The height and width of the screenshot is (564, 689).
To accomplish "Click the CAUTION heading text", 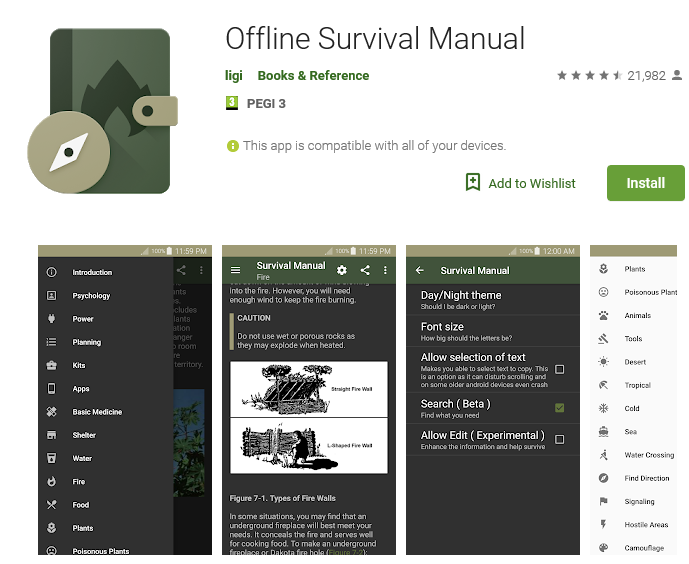I will (x=254, y=318).
